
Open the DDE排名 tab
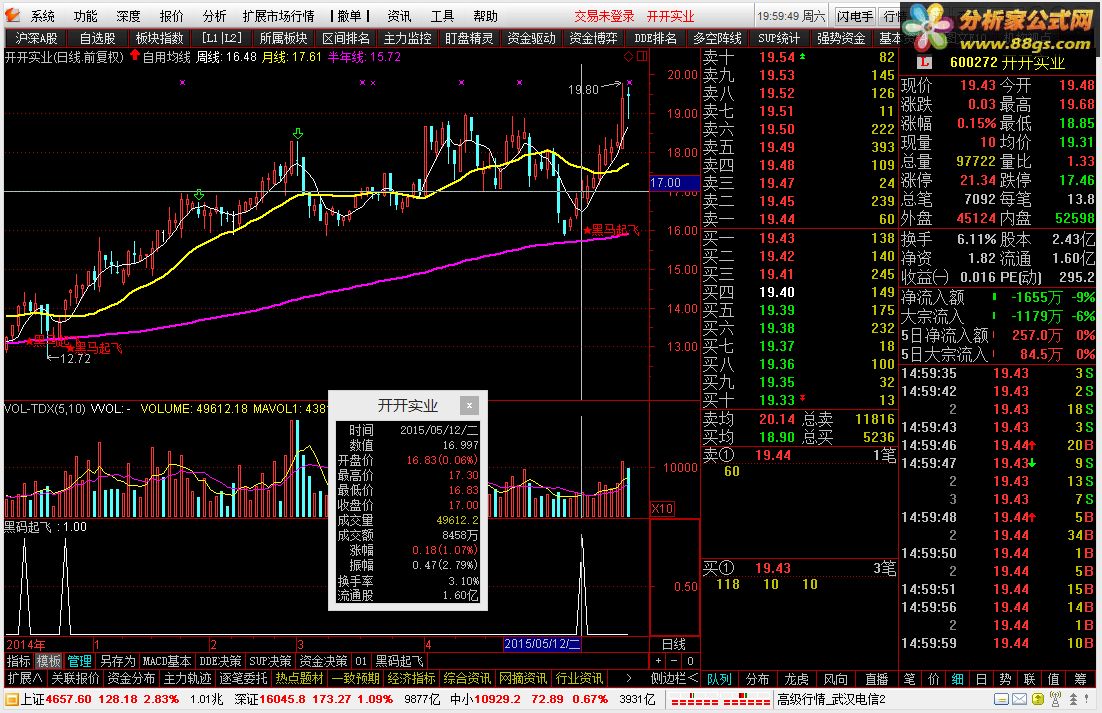655,39
